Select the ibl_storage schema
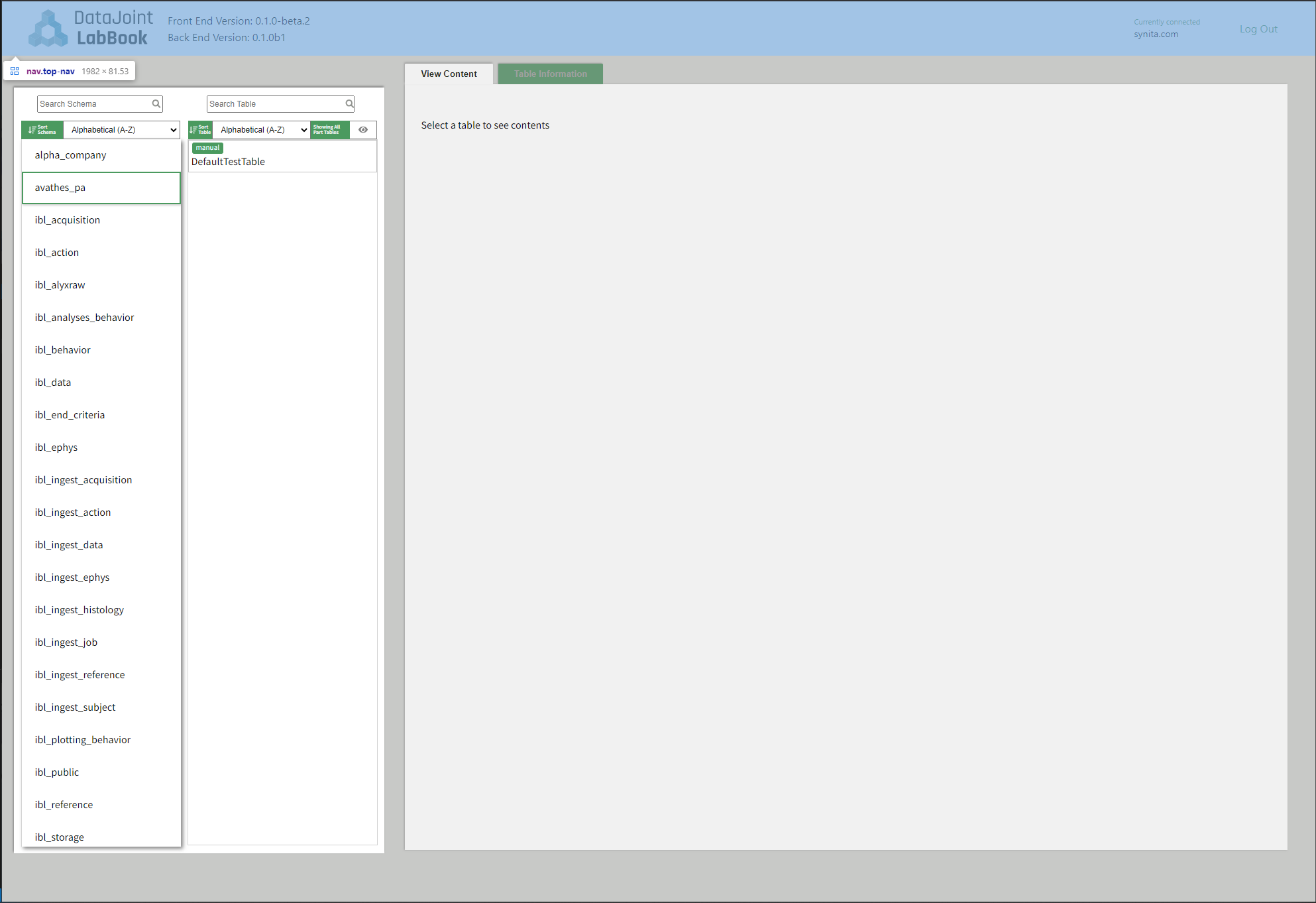This screenshot has height=903, width=1316. (x=101, y=835)
